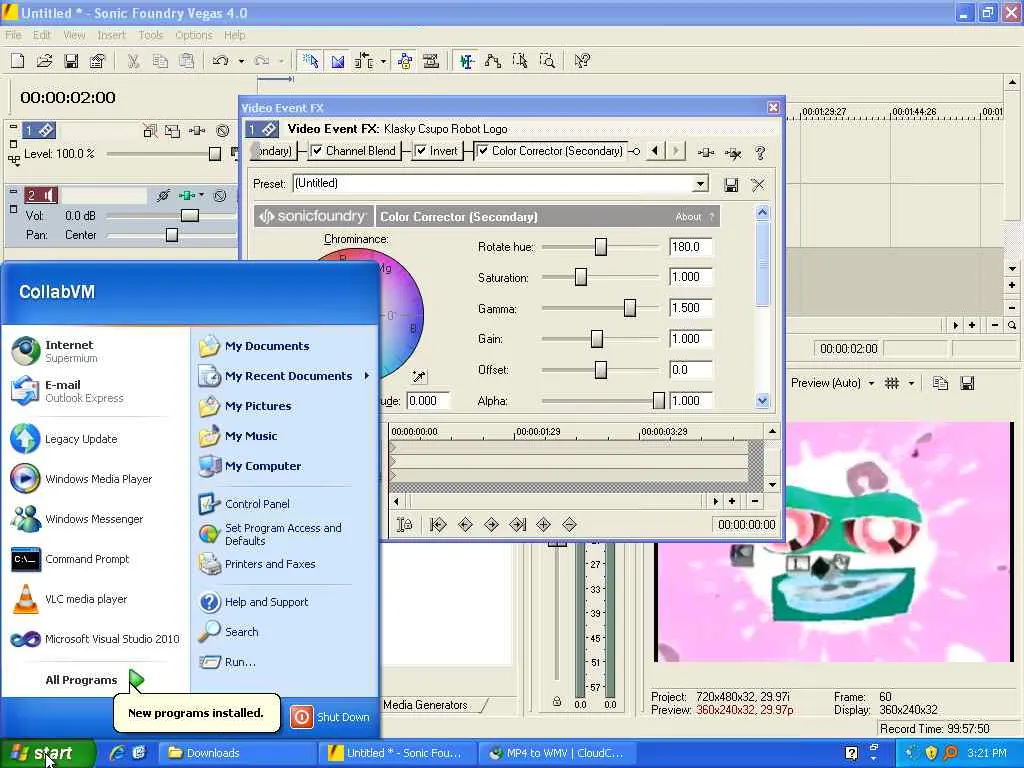Open project Properties icon in Vegas toolbar
The height and width of the screenshot is (768, 1024).
pos(97,61)
